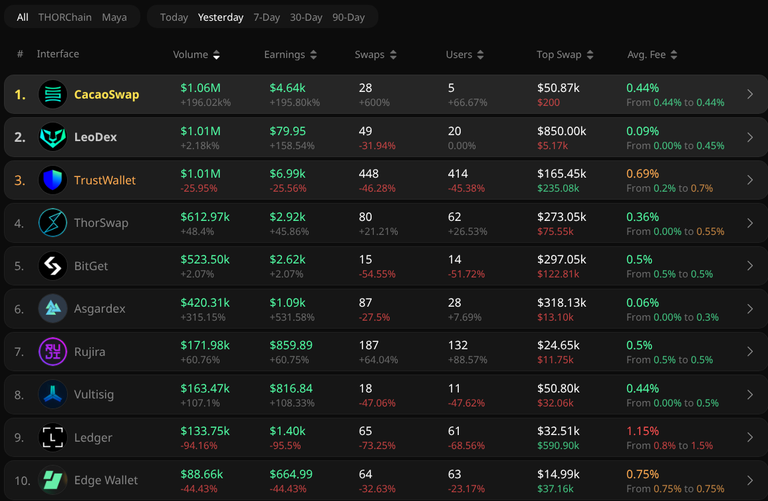The width and height of the screenshot is (768, 501).
Task: Click Edge Wallet earnings $664.99
Action: pos(291,474)
